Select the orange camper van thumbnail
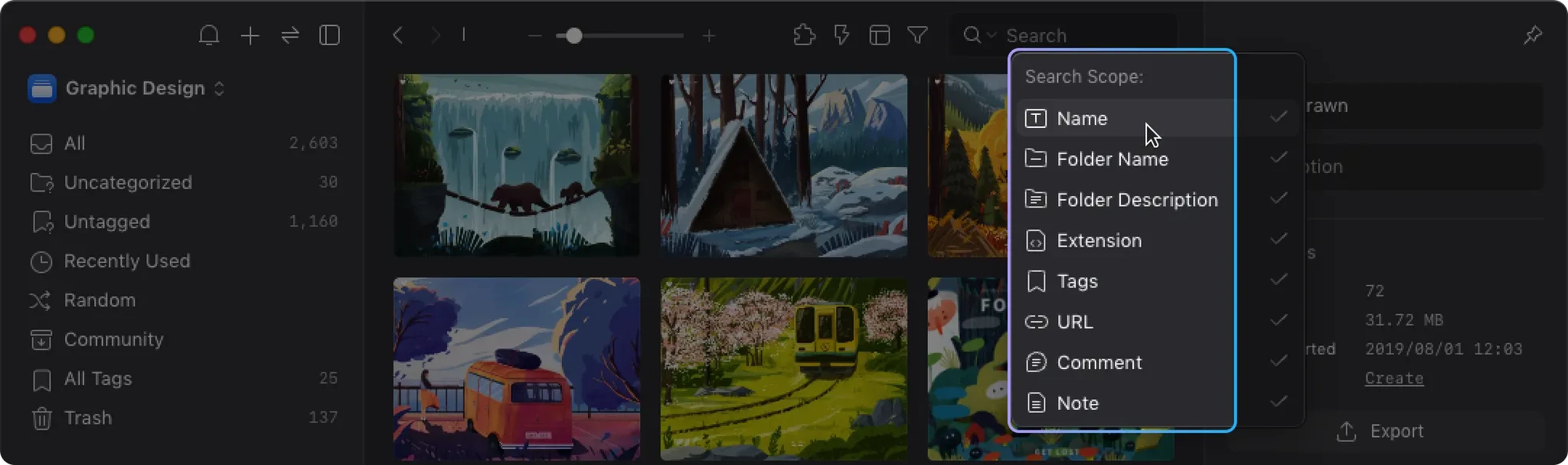Image resolution: width=1568 pixels, height=465 pixels. [517, 369]
